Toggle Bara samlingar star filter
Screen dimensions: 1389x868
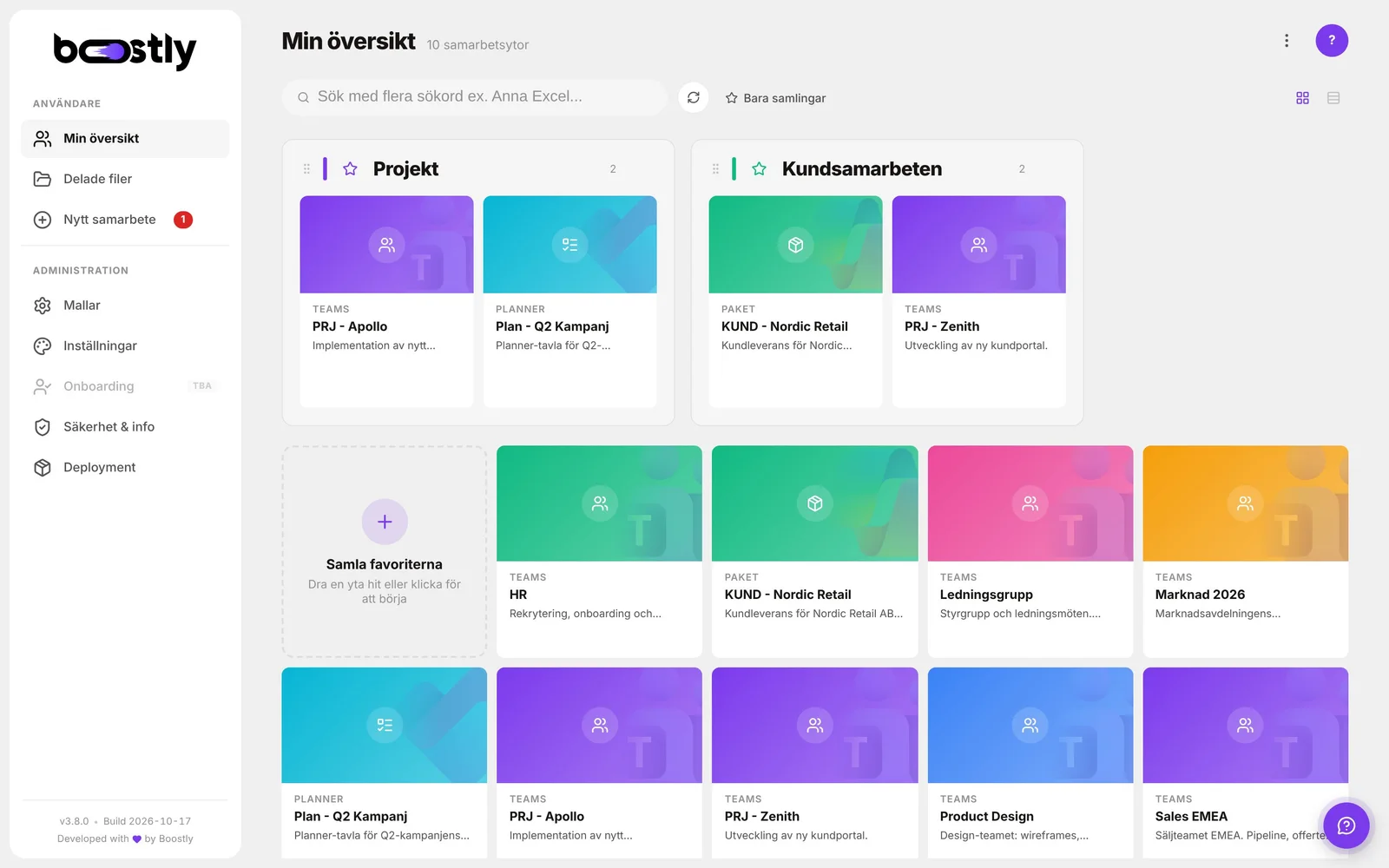click(x=775, y=98)
